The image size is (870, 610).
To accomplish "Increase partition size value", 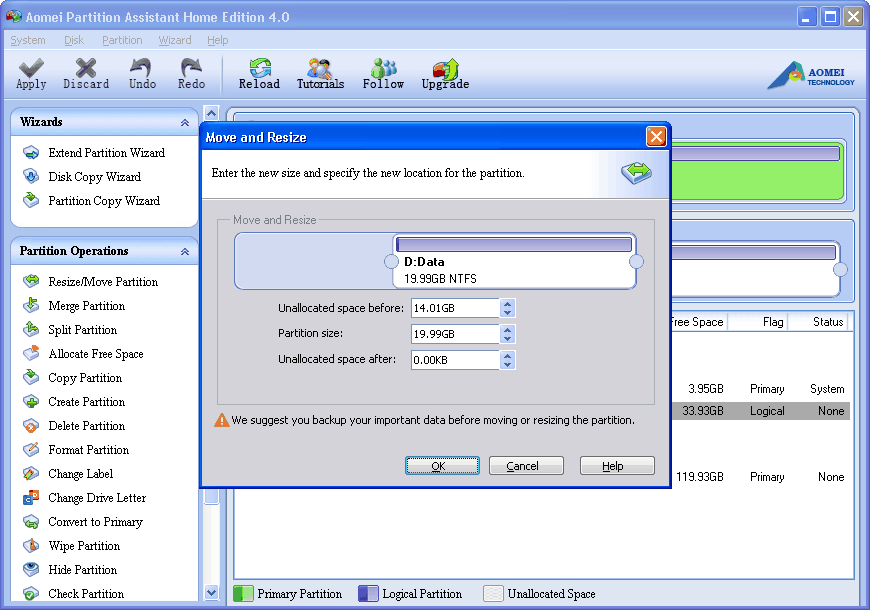I will (x=507, y=330).
